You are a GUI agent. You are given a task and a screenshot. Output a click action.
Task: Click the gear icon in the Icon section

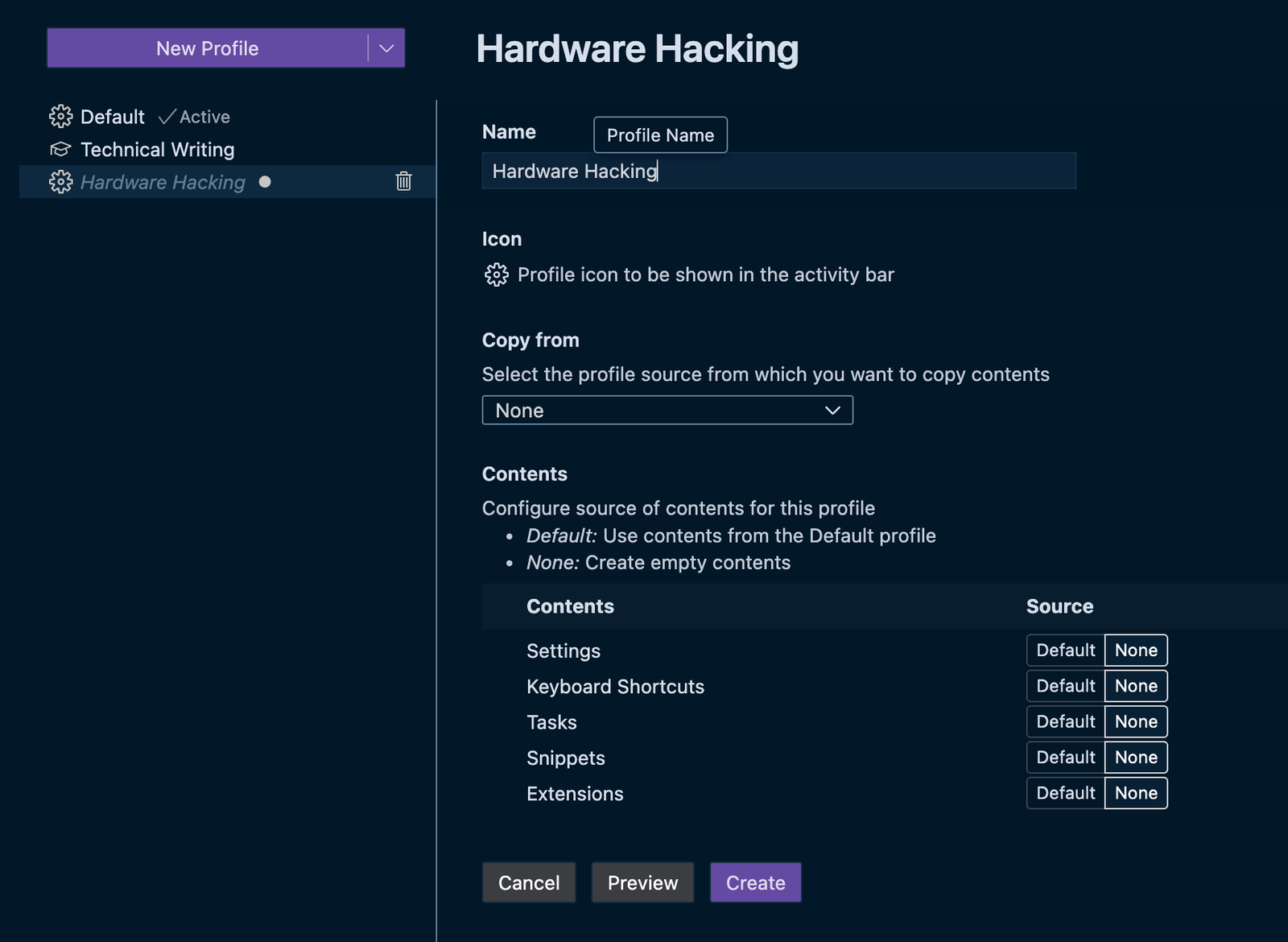497,275
